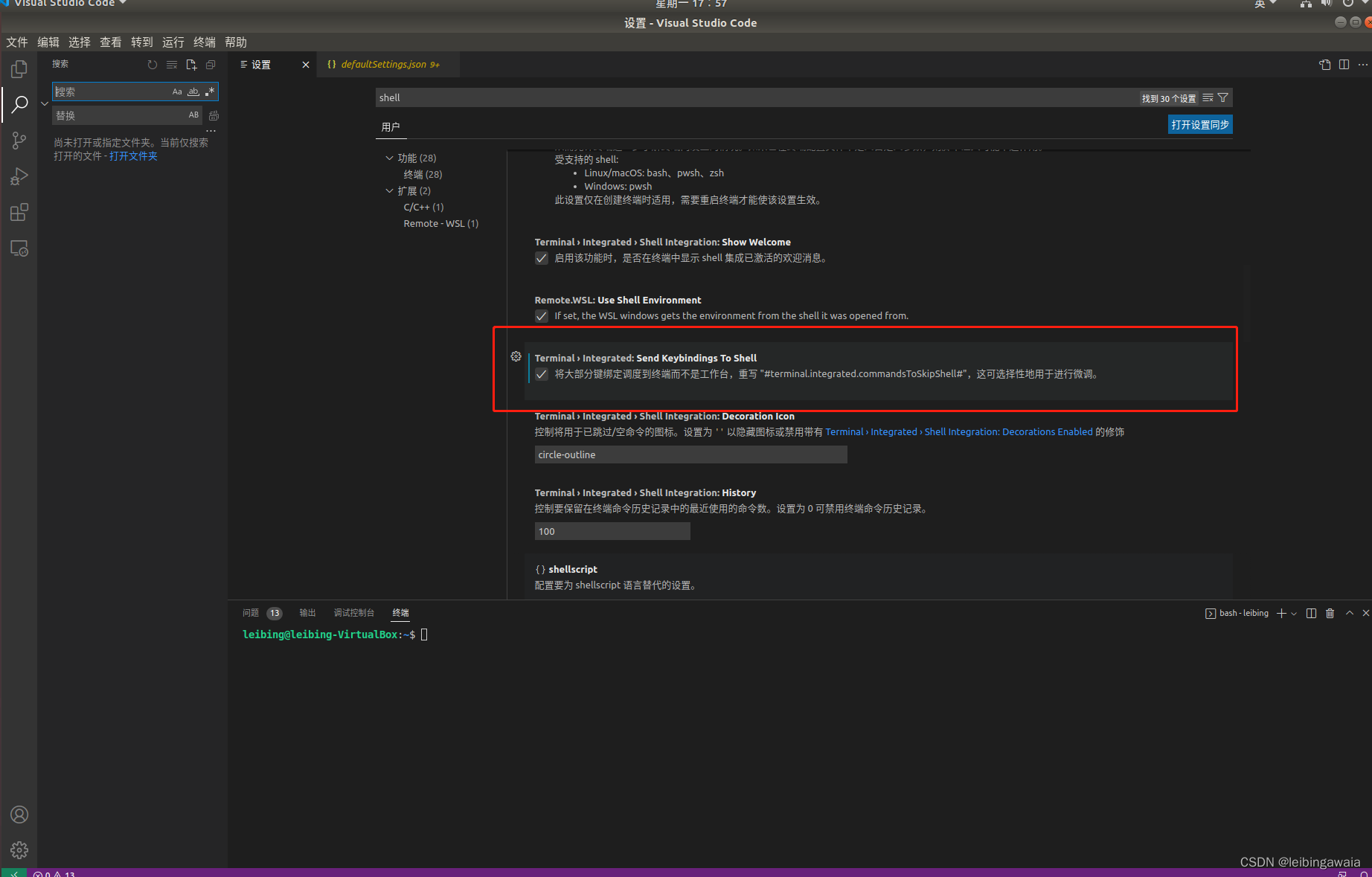This screenshot has width=1372, height=877.
Task: Open the Accounts menu icon
Action: 19,815
